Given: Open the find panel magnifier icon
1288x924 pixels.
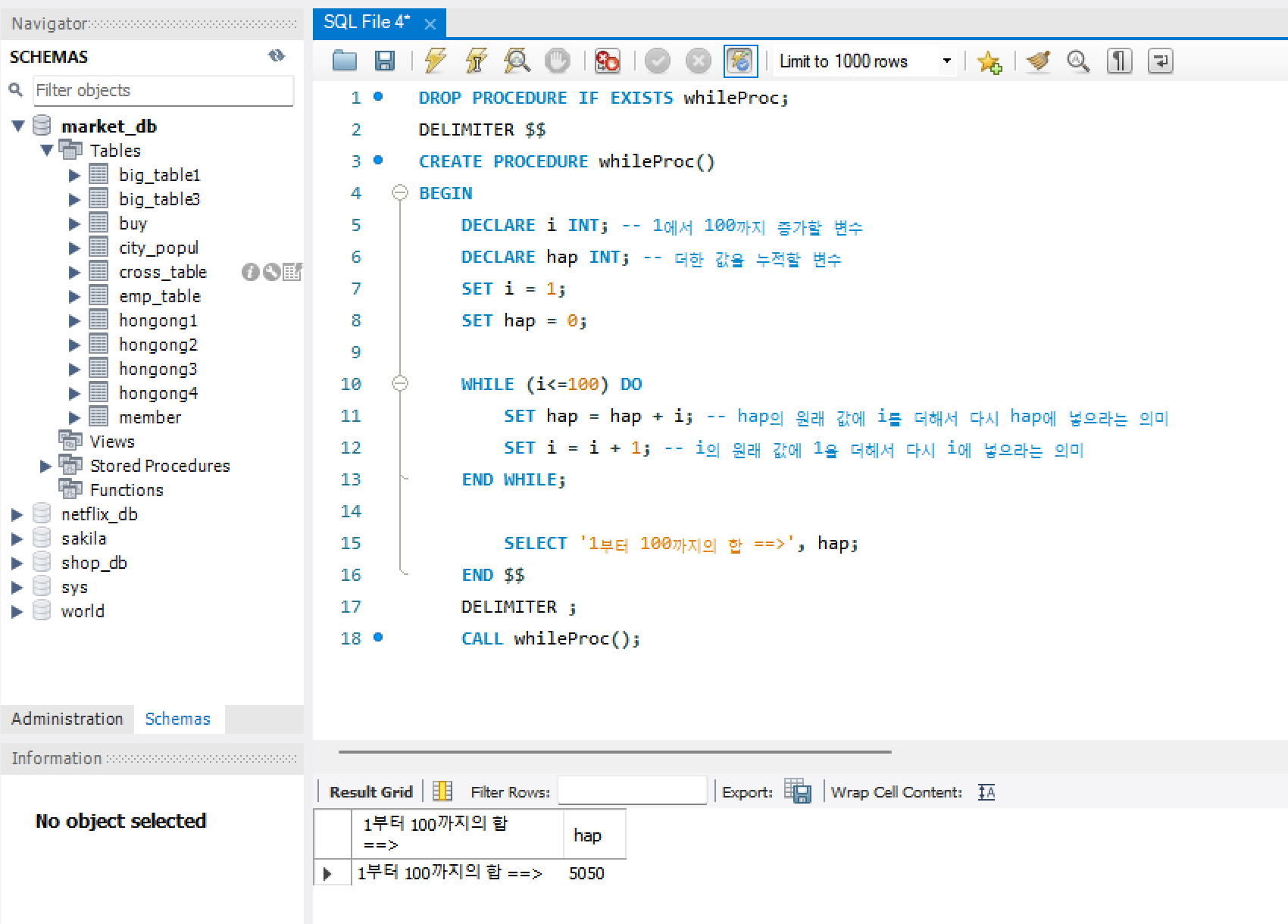Looking at the screenshot, I should (1078, 61).
